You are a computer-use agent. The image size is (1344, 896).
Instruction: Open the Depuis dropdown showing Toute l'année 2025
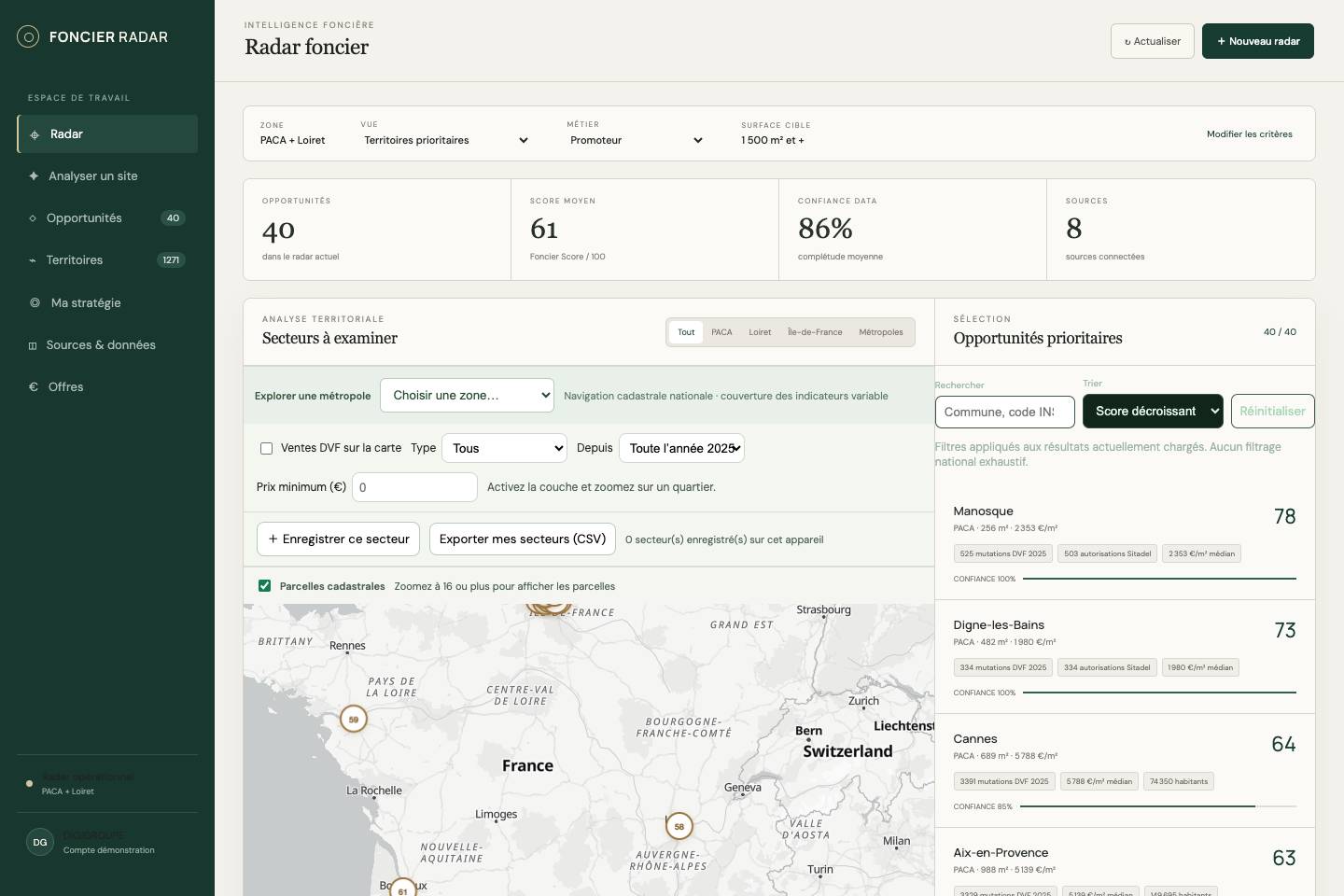[681, 448]
